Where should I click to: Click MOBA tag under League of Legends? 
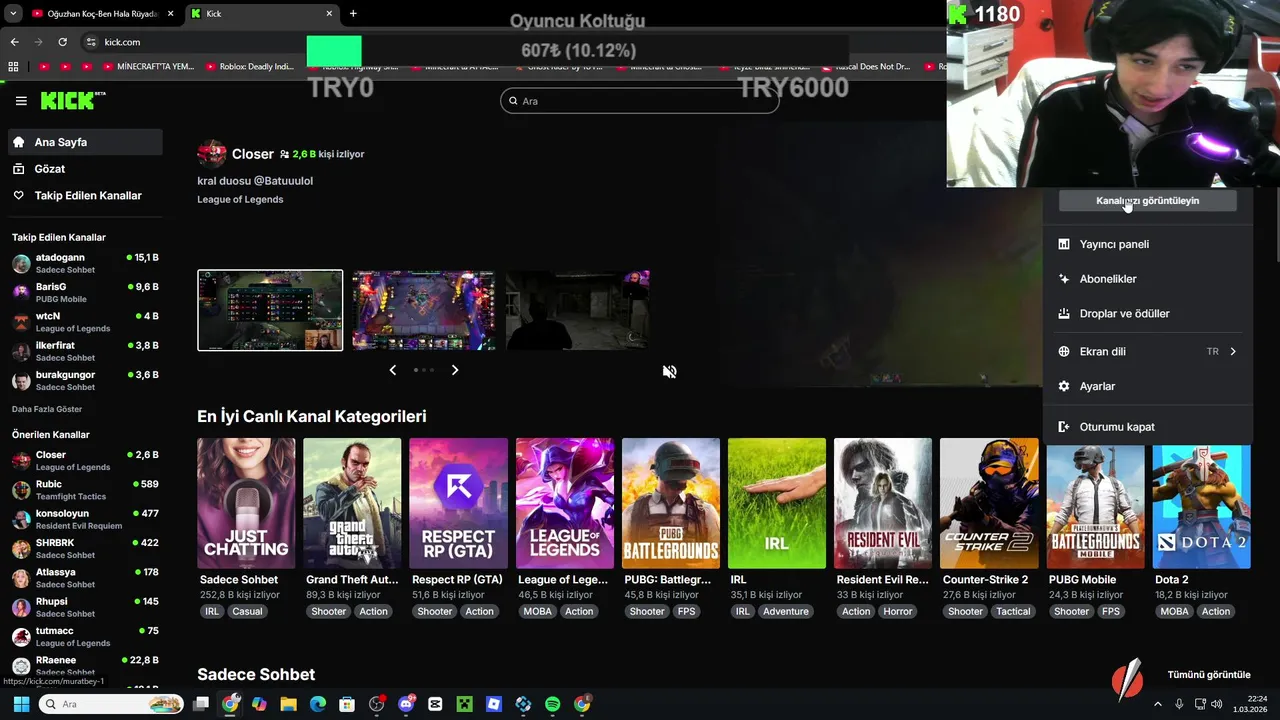537,611
